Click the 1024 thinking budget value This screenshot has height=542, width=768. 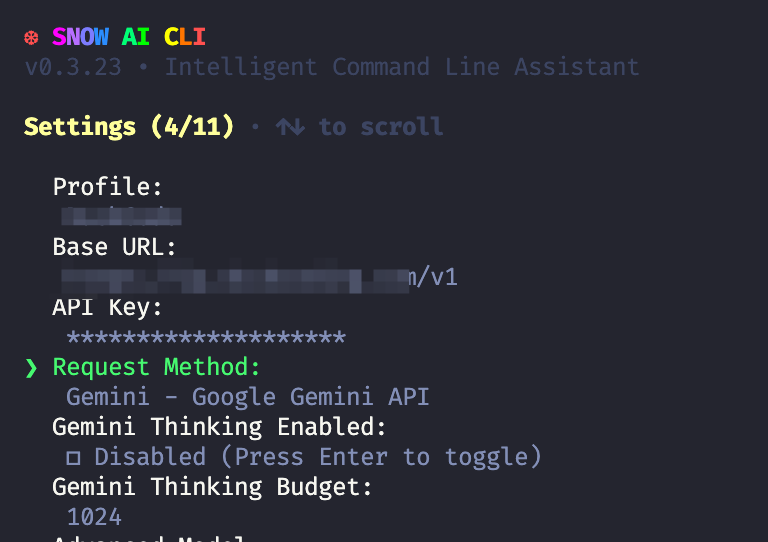coord(94,518)
